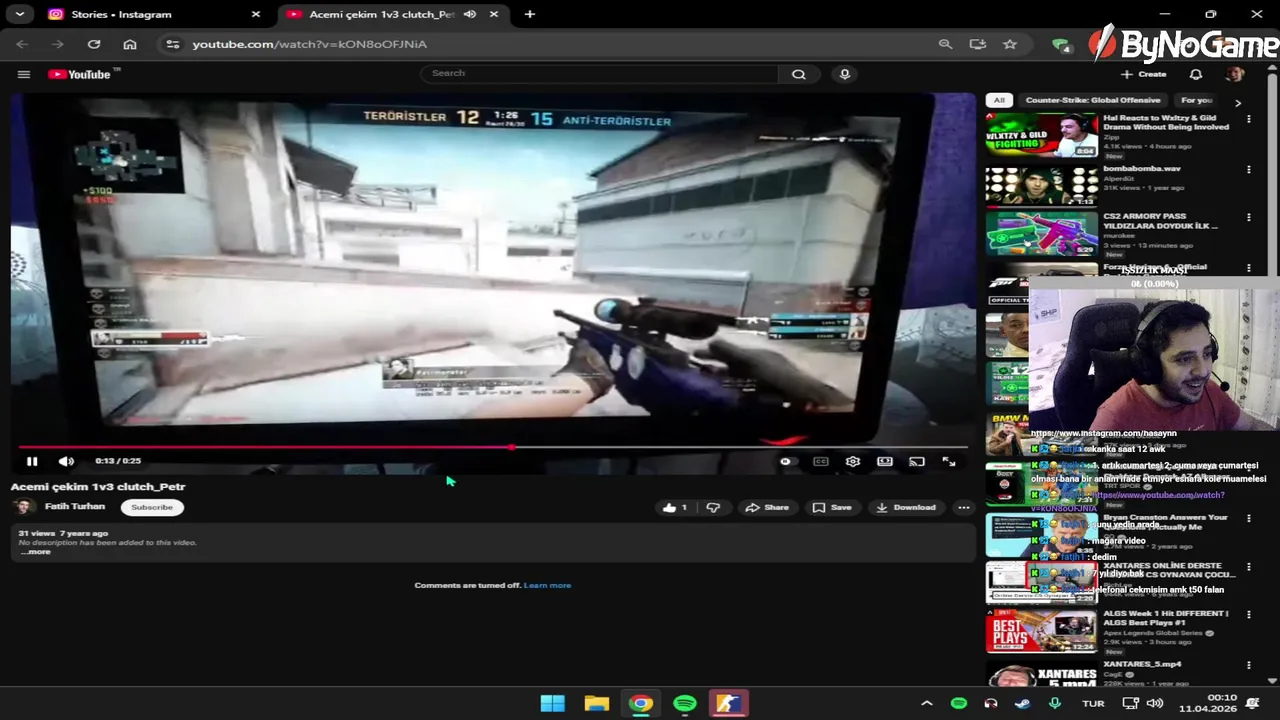Save the video to a playlist
1280x720 pixels.
click(832, 507)
